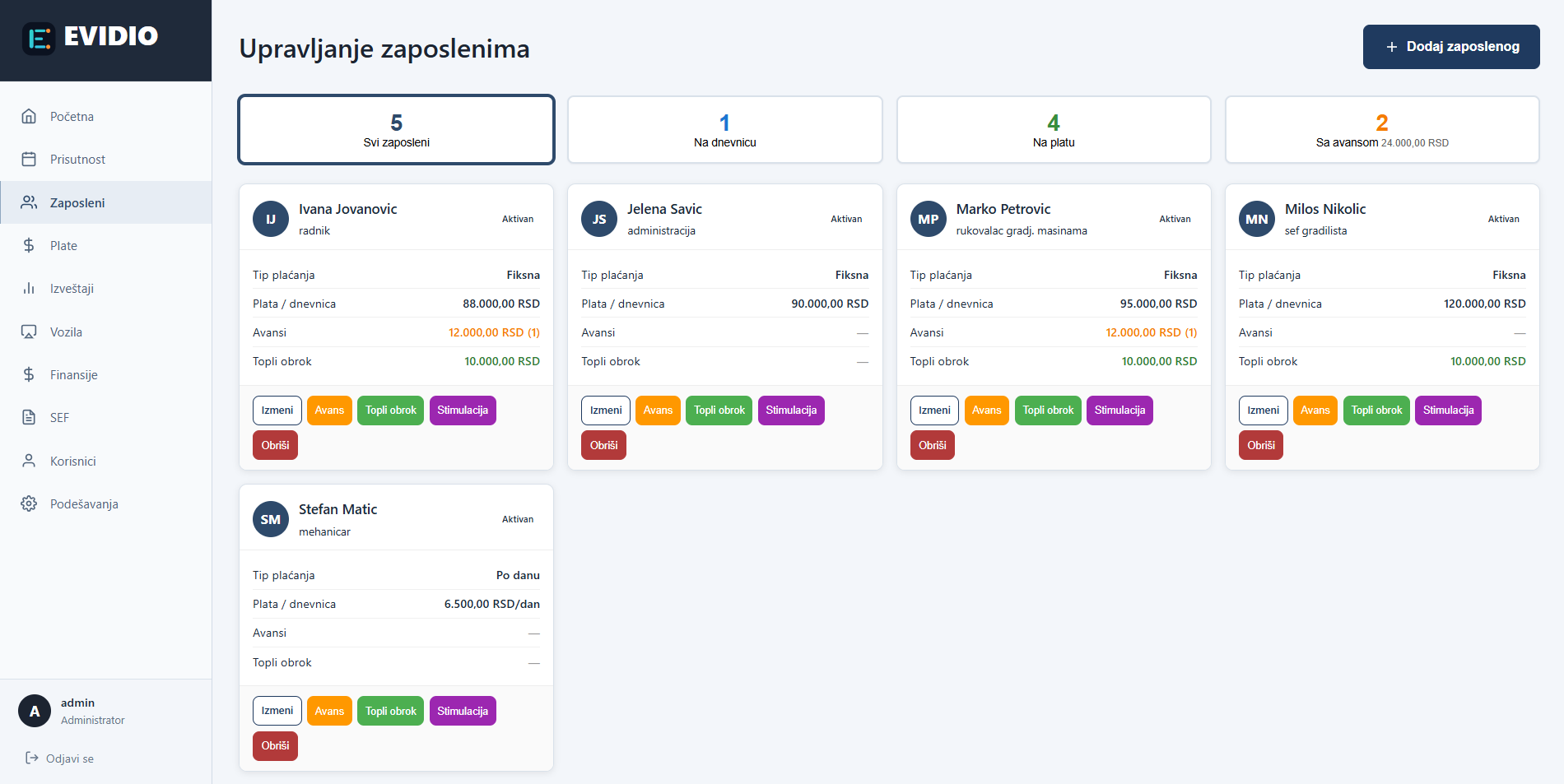
Task: Click the Dodaj zaposlenog button
Action: click(x=1450, y=46)
